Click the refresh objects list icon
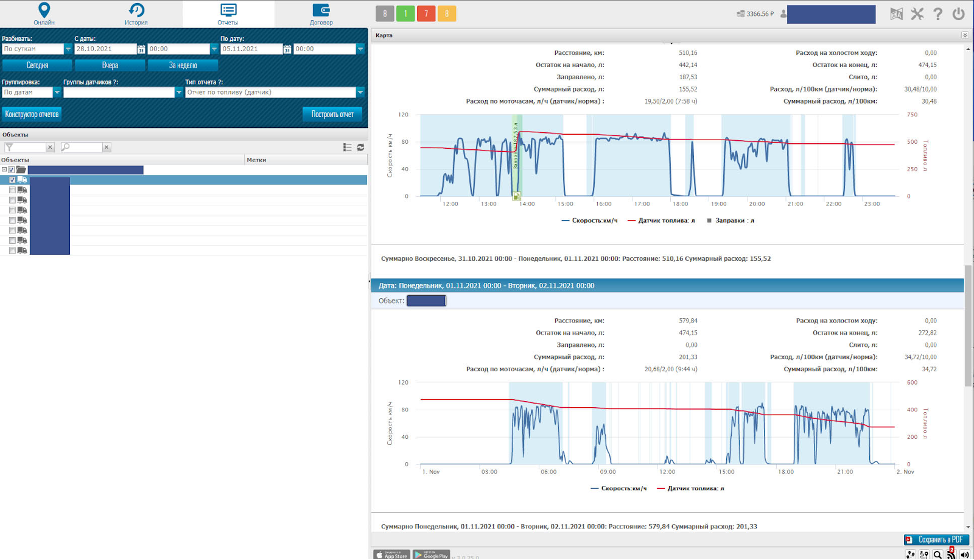This screenshot has width=974, height=560. (x=360, y=147)
